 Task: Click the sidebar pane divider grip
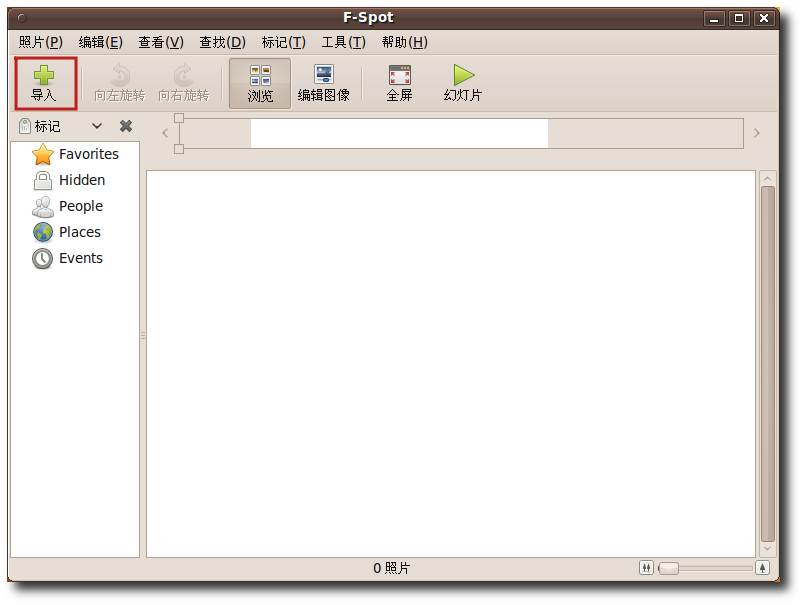pyautogui.click(x=143, y=336)
